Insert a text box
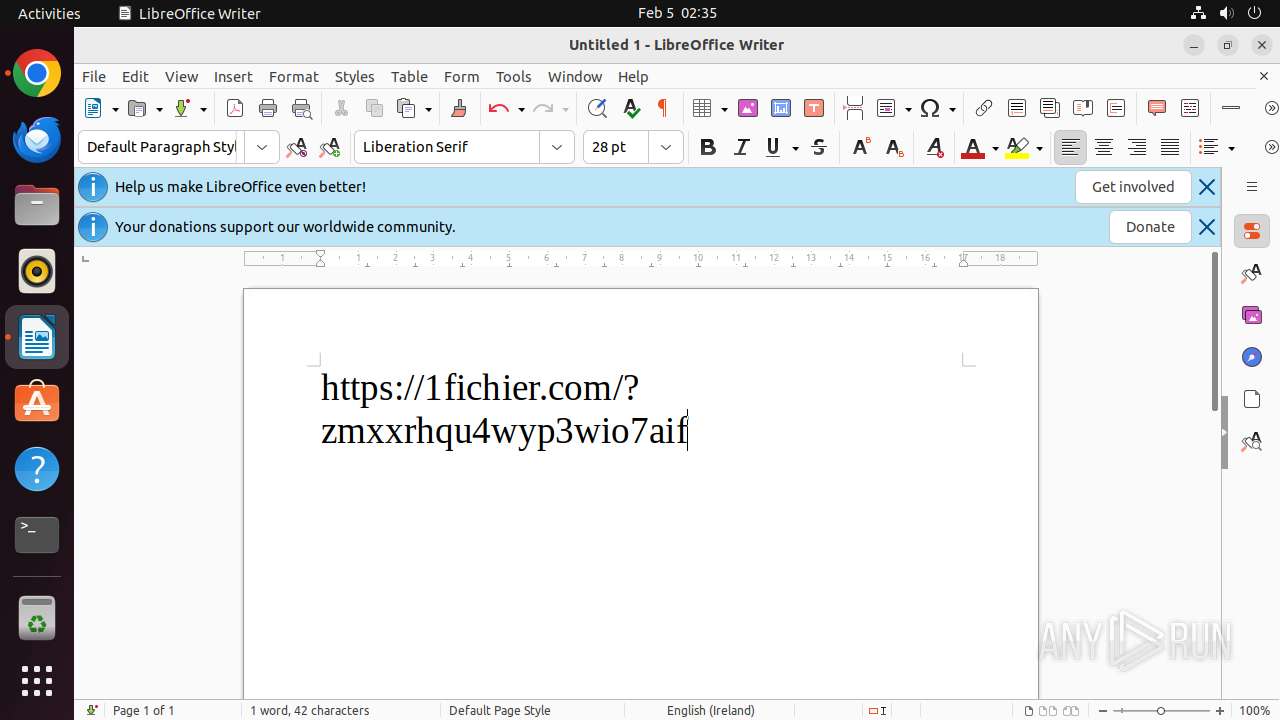The height and width of the screenshot is (720, 1280). pos(813,108)
